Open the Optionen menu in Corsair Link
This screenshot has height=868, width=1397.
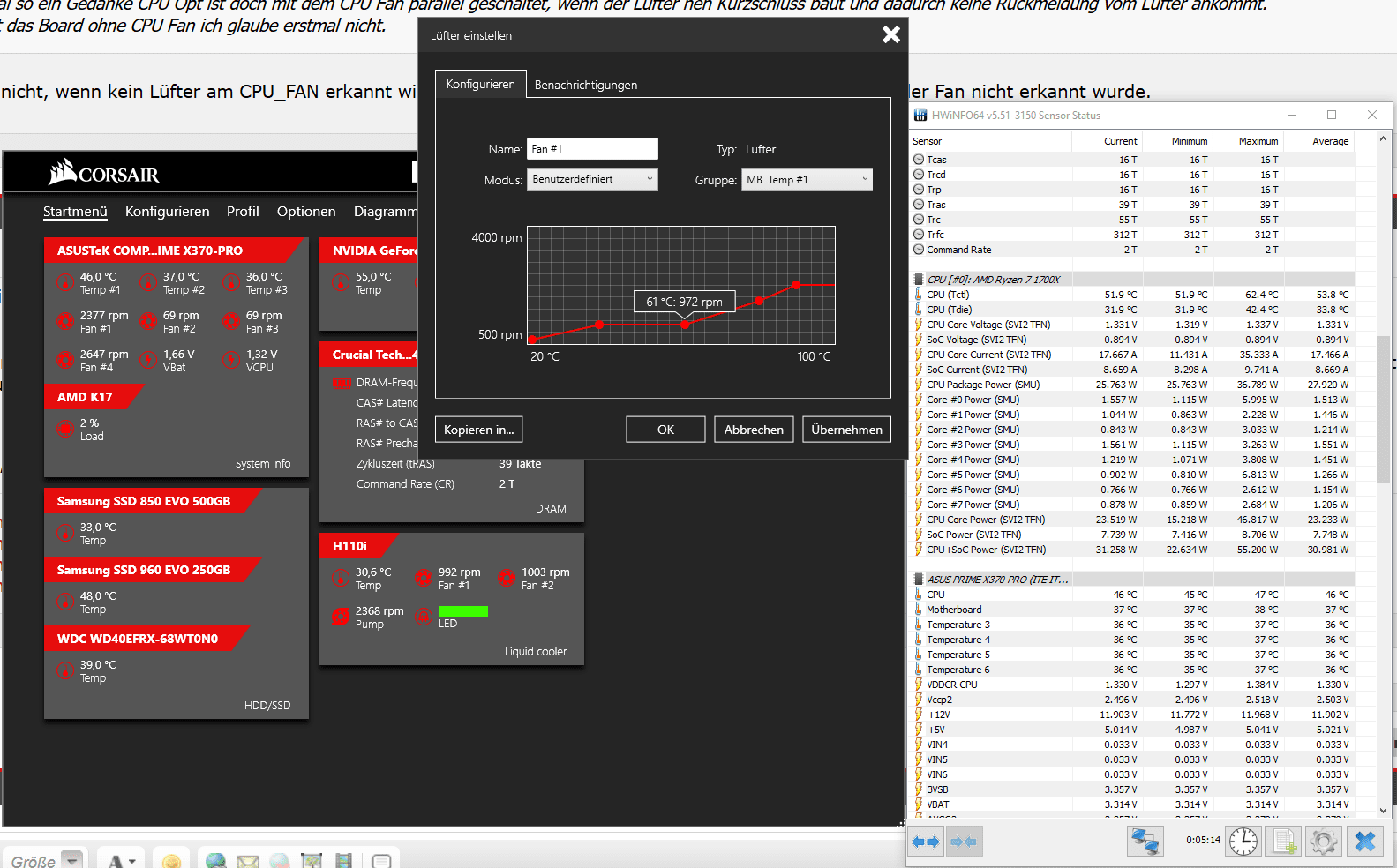click(x=306, y=212)
